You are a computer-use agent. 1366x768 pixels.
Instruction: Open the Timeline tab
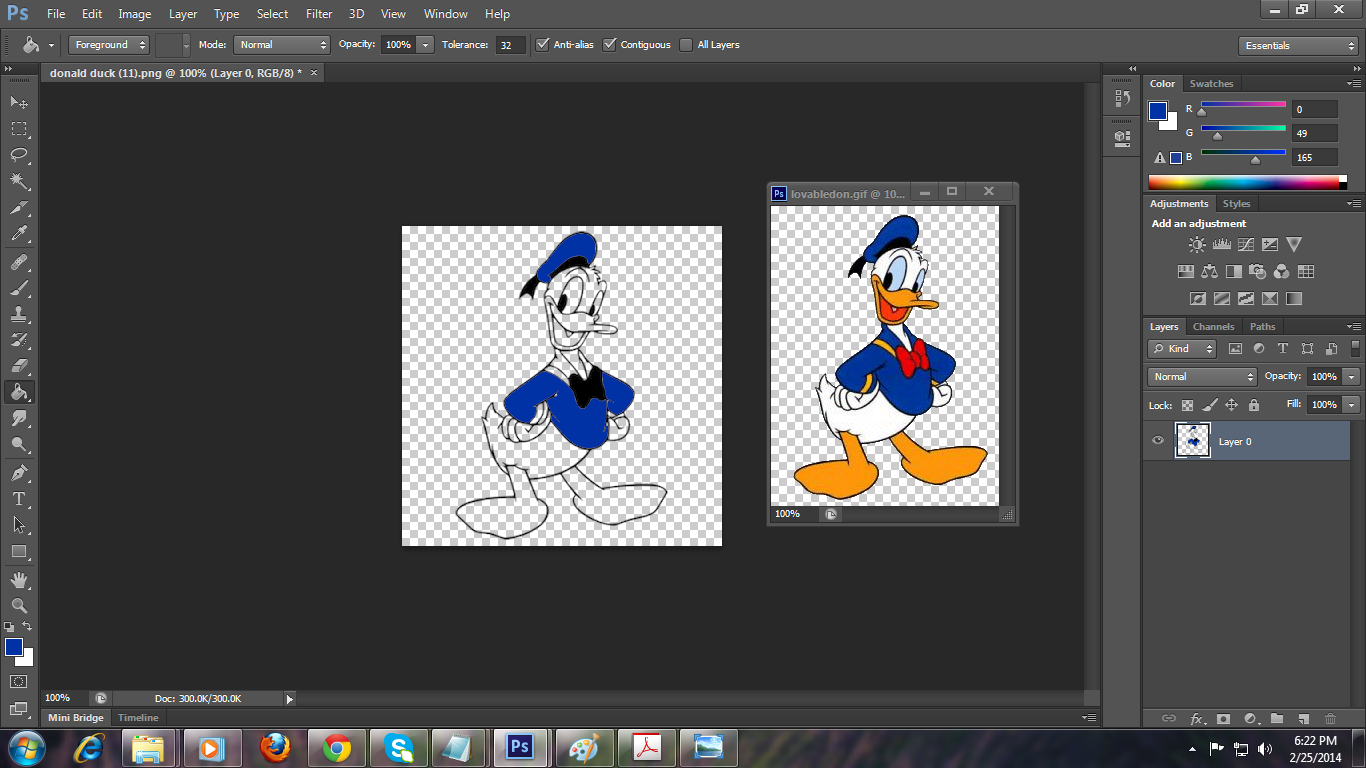point(138,718)
